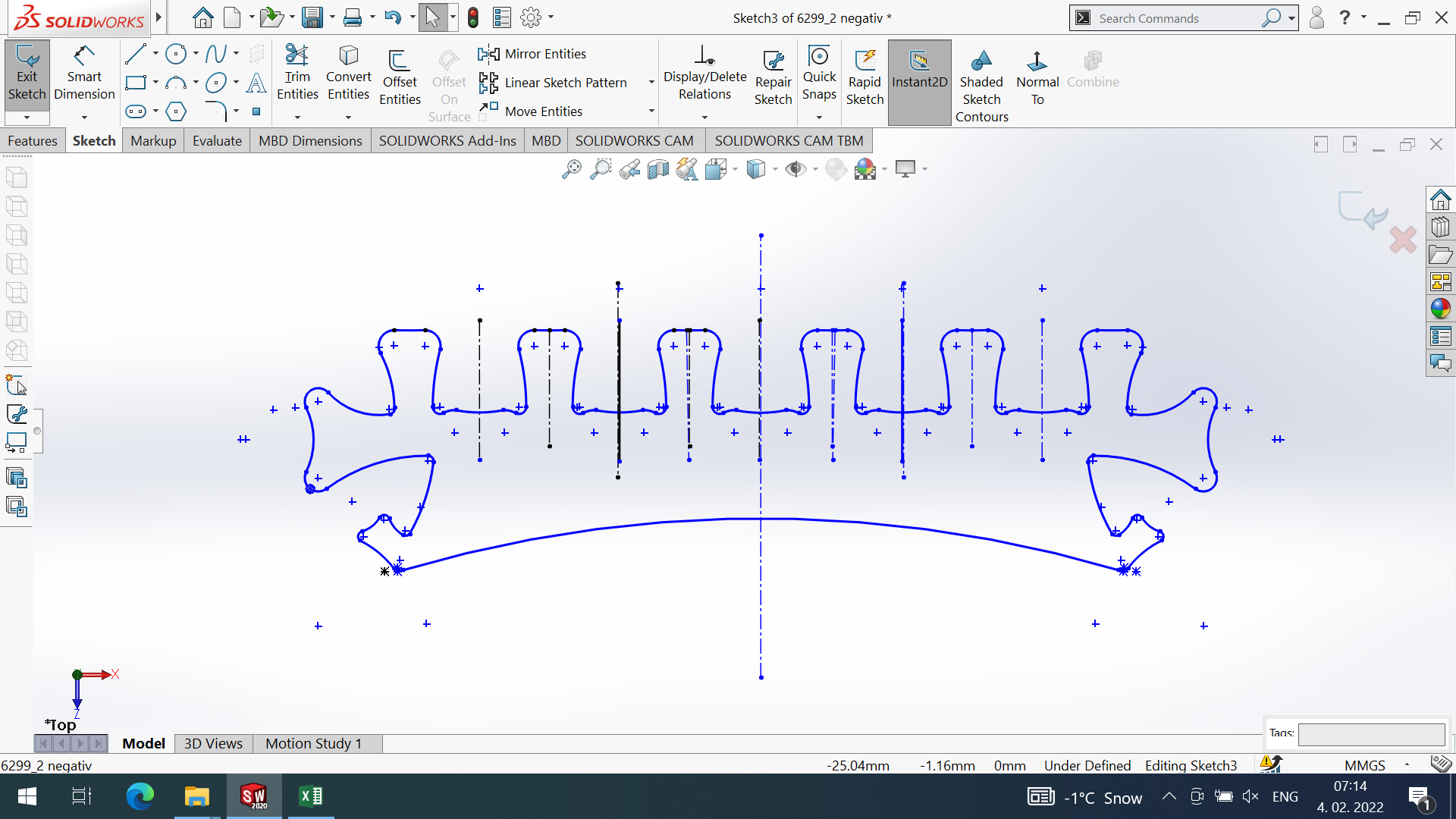Open Smart Dimension dropdown arrow
1456x819 pixels.
(x=84, y=118)
